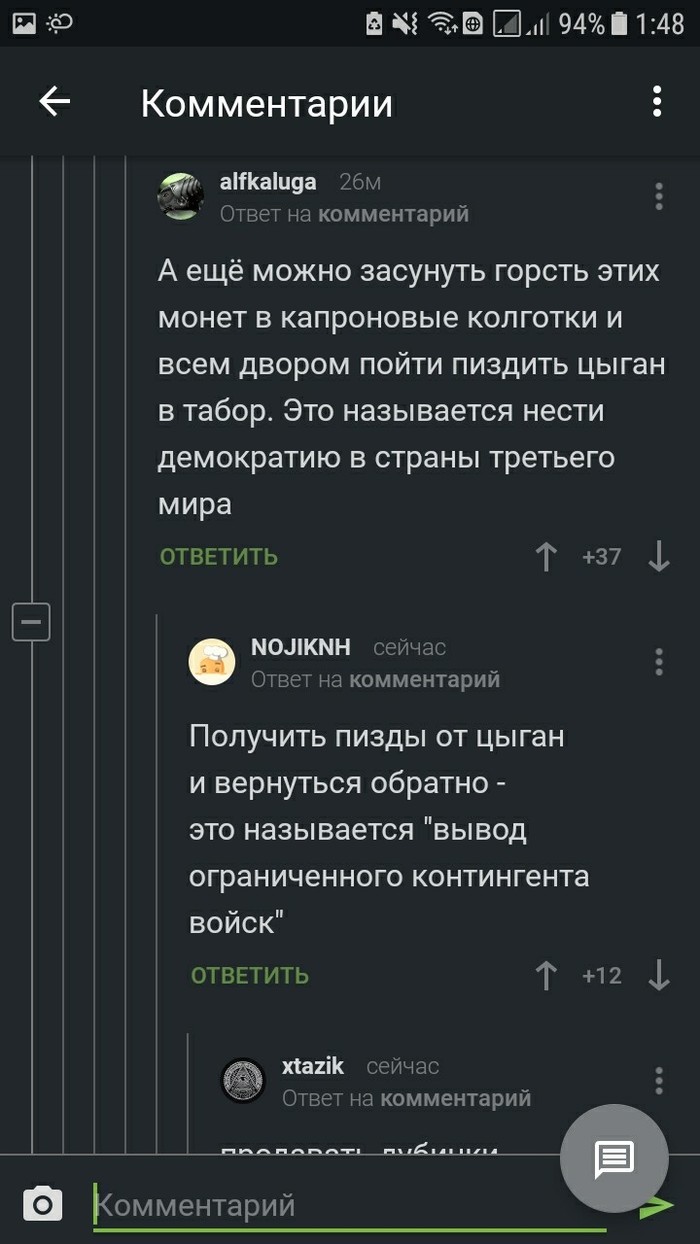Collapse the comment thread with minus box
The width and height of the screenshot is (700, 1244).
point(31,622)
